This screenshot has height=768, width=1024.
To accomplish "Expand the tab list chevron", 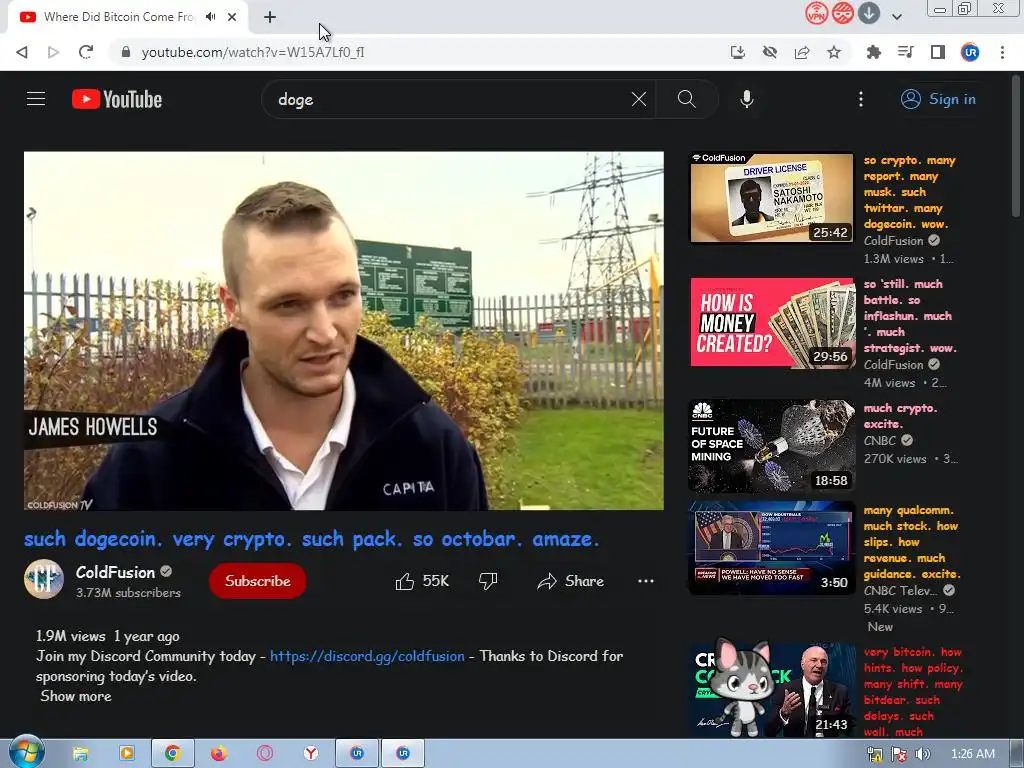I will pos(897,17).
